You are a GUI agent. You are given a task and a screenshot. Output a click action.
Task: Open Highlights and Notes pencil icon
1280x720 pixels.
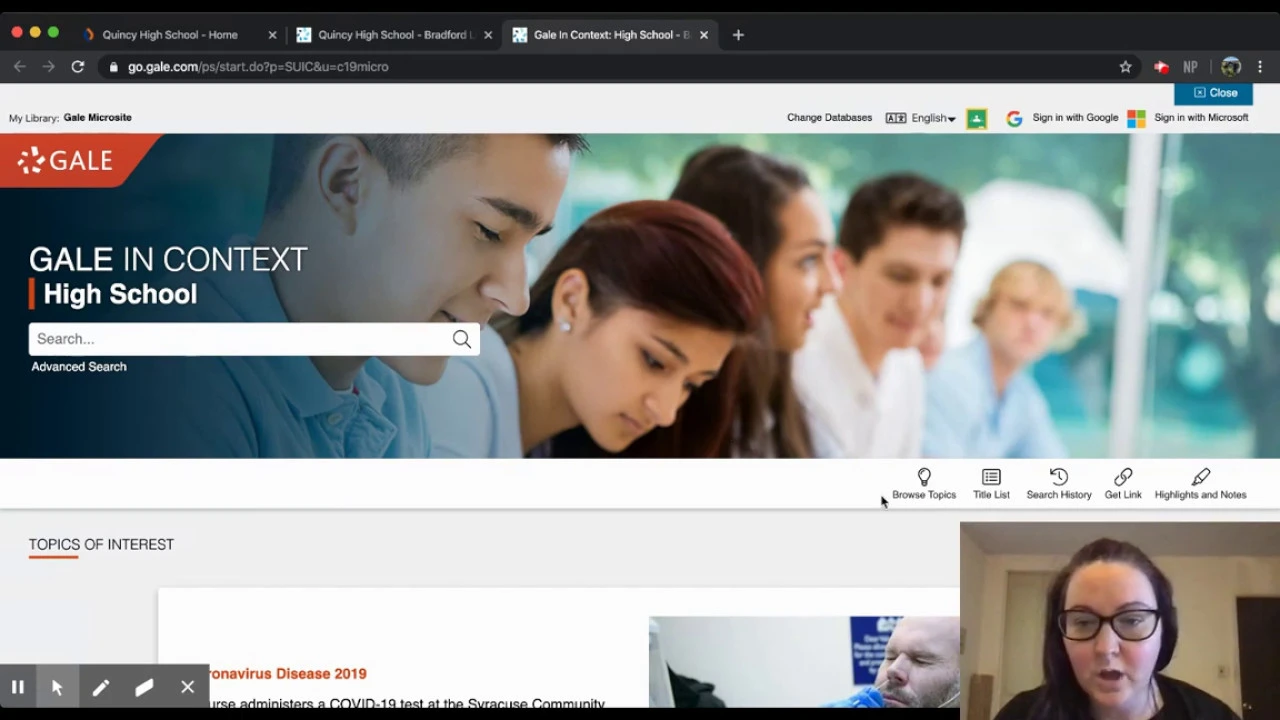pos(1201,477)
